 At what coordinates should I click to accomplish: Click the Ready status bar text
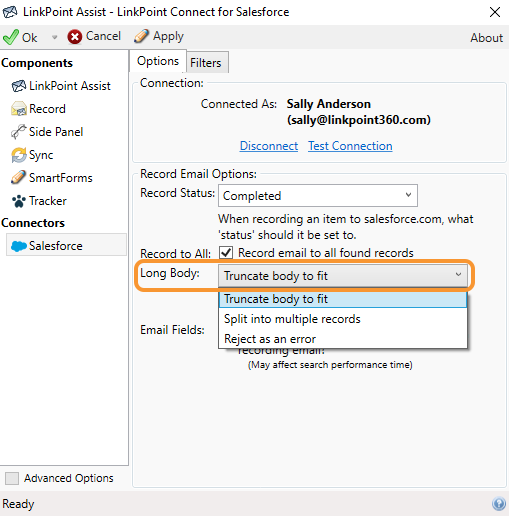point(18,504)
